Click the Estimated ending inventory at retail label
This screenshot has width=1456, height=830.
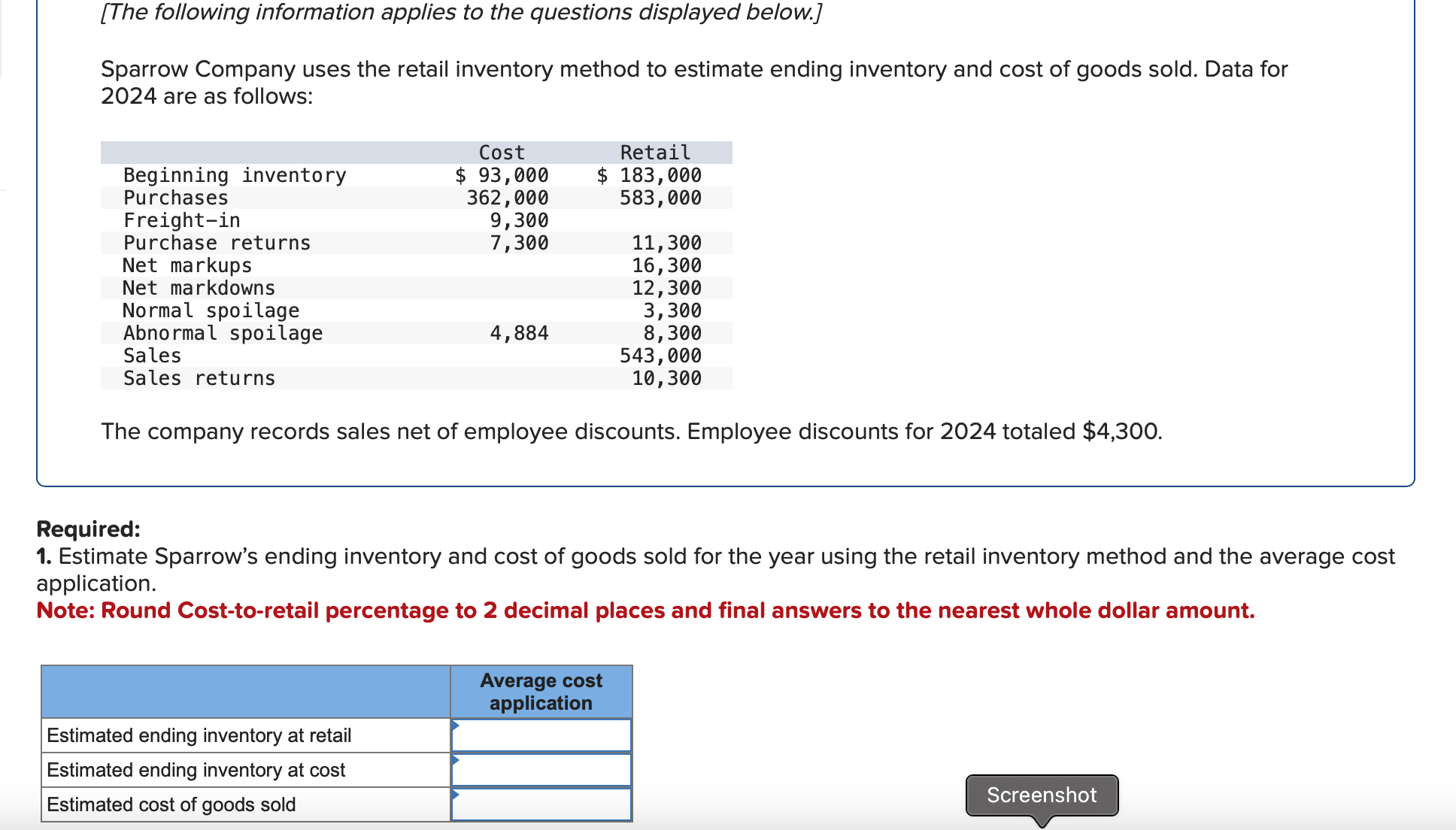point(199,735)
